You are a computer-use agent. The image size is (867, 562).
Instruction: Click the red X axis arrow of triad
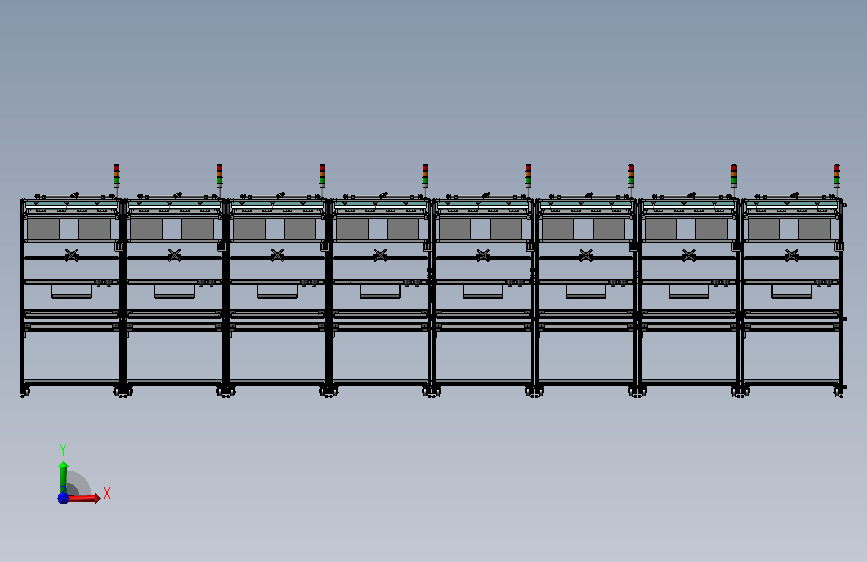coord(83,498)
